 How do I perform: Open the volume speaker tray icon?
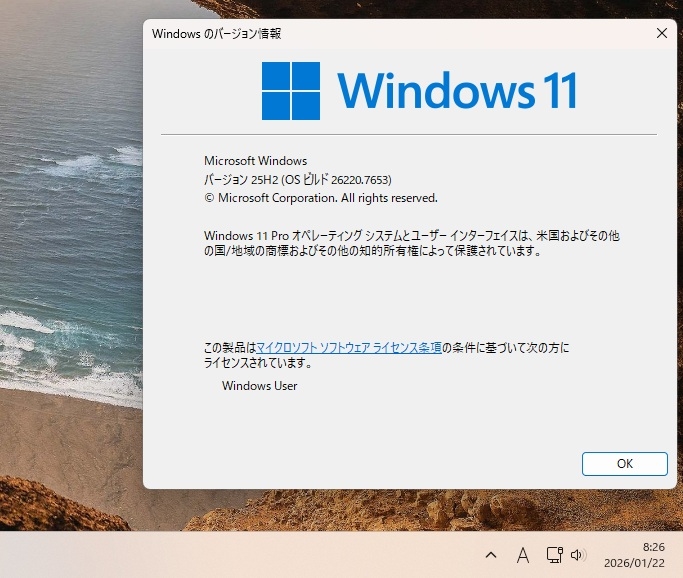coord(578,555)
